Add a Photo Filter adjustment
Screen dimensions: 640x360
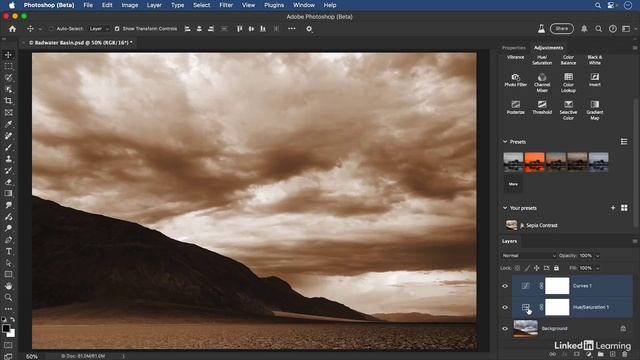516,80
